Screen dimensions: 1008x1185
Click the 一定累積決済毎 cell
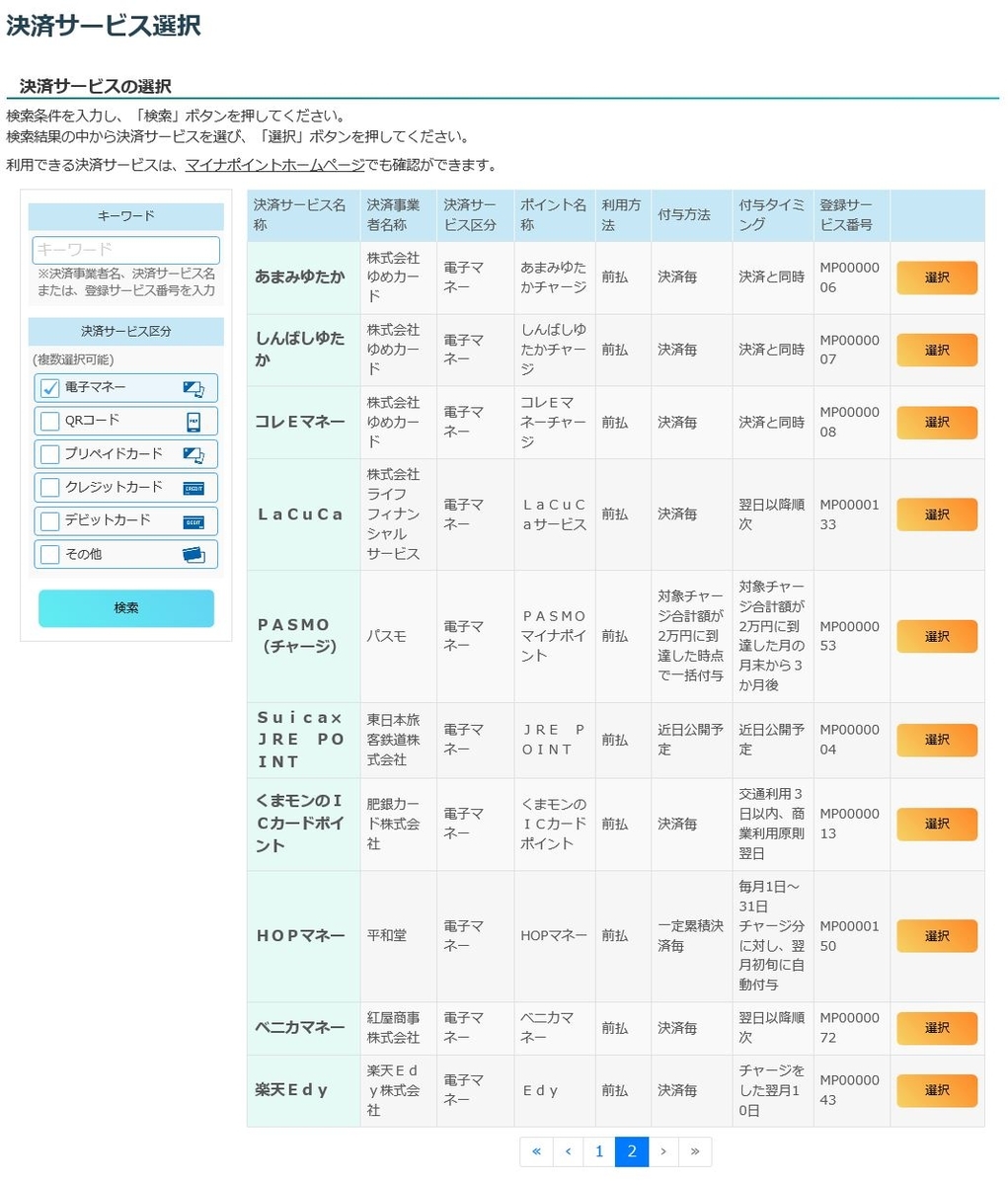tap(692, 935)
